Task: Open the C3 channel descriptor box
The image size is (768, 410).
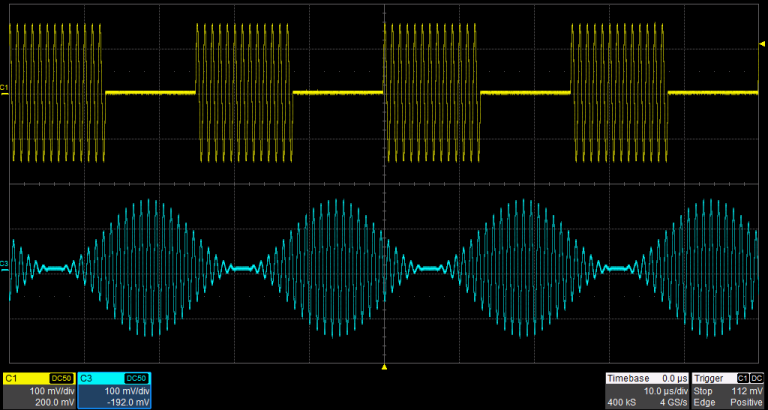Action: pyautogui.click(x=115, y=390)
